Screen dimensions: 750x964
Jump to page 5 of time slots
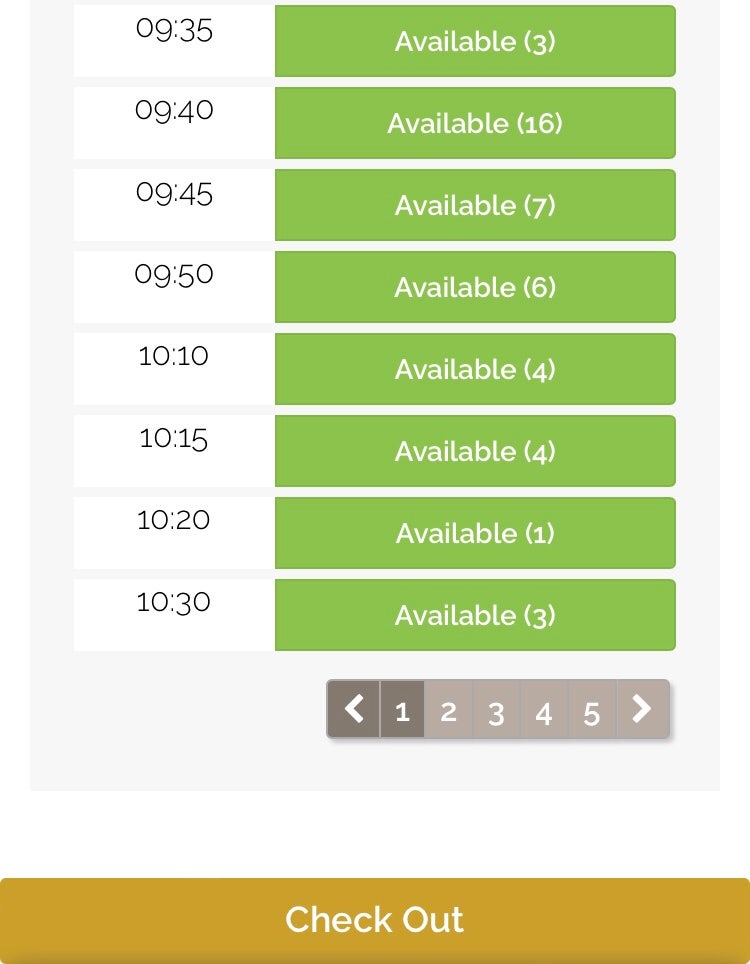pos(592,709)
